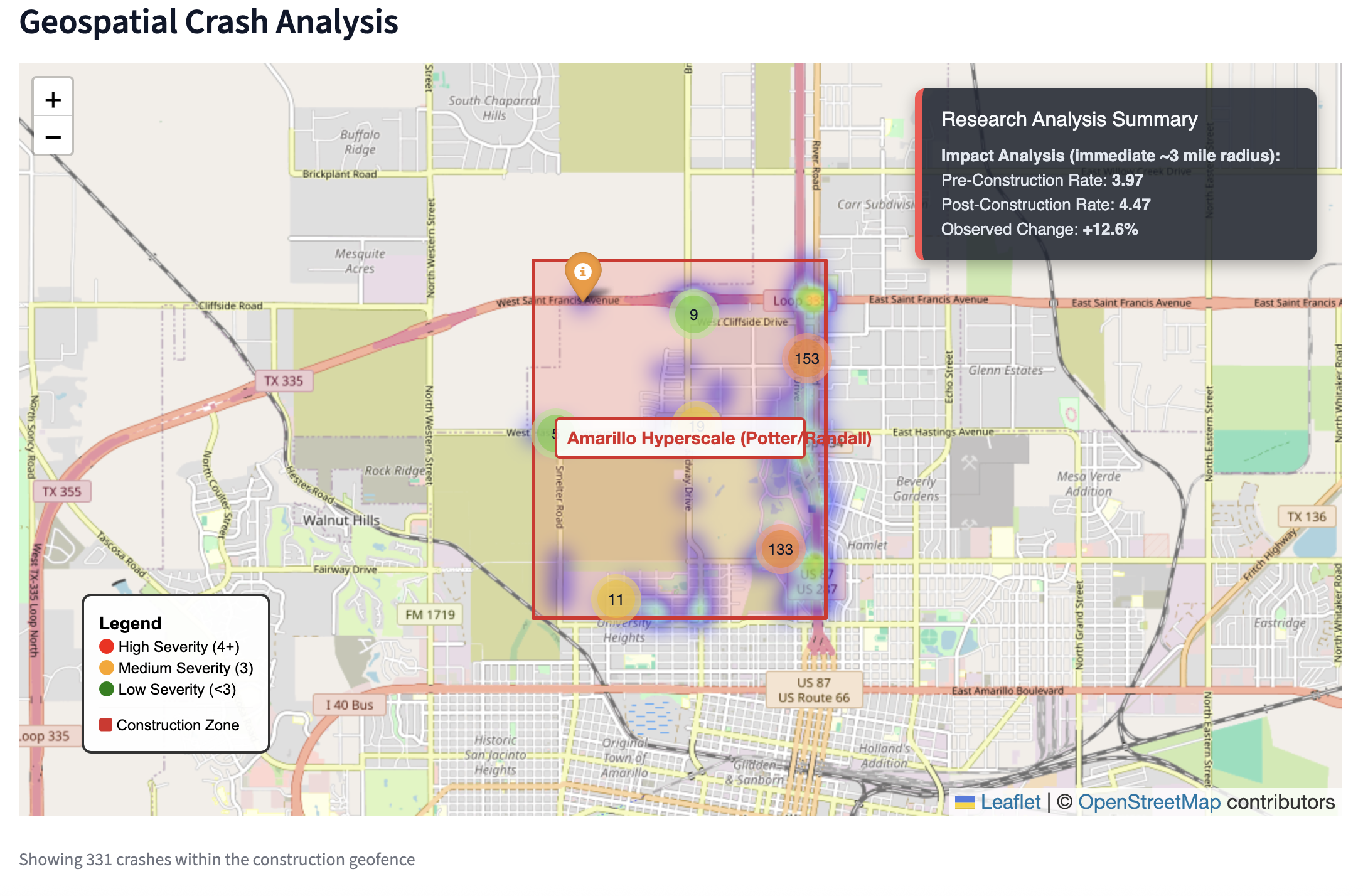Open the crash cluster labeled 153
The height and width of the screenshot is (896, 1363).
[x=806, y=358]
